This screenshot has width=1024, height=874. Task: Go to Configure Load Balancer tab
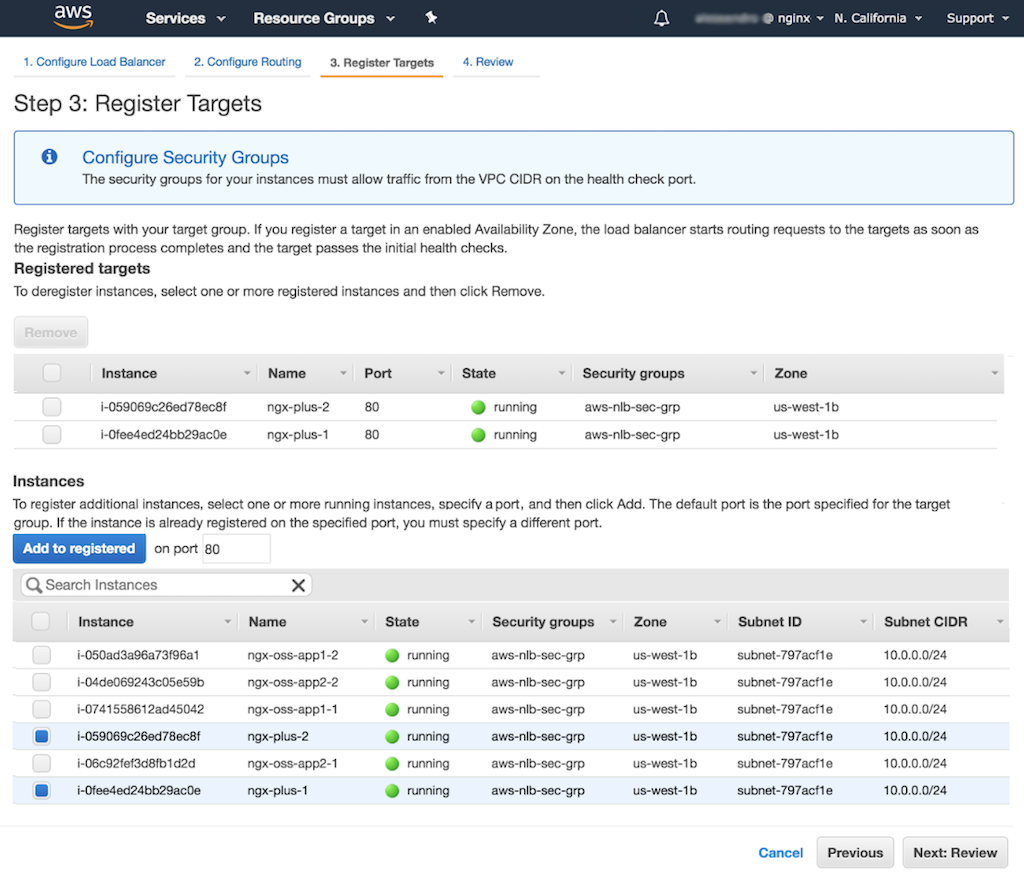[x=94, y=62]
